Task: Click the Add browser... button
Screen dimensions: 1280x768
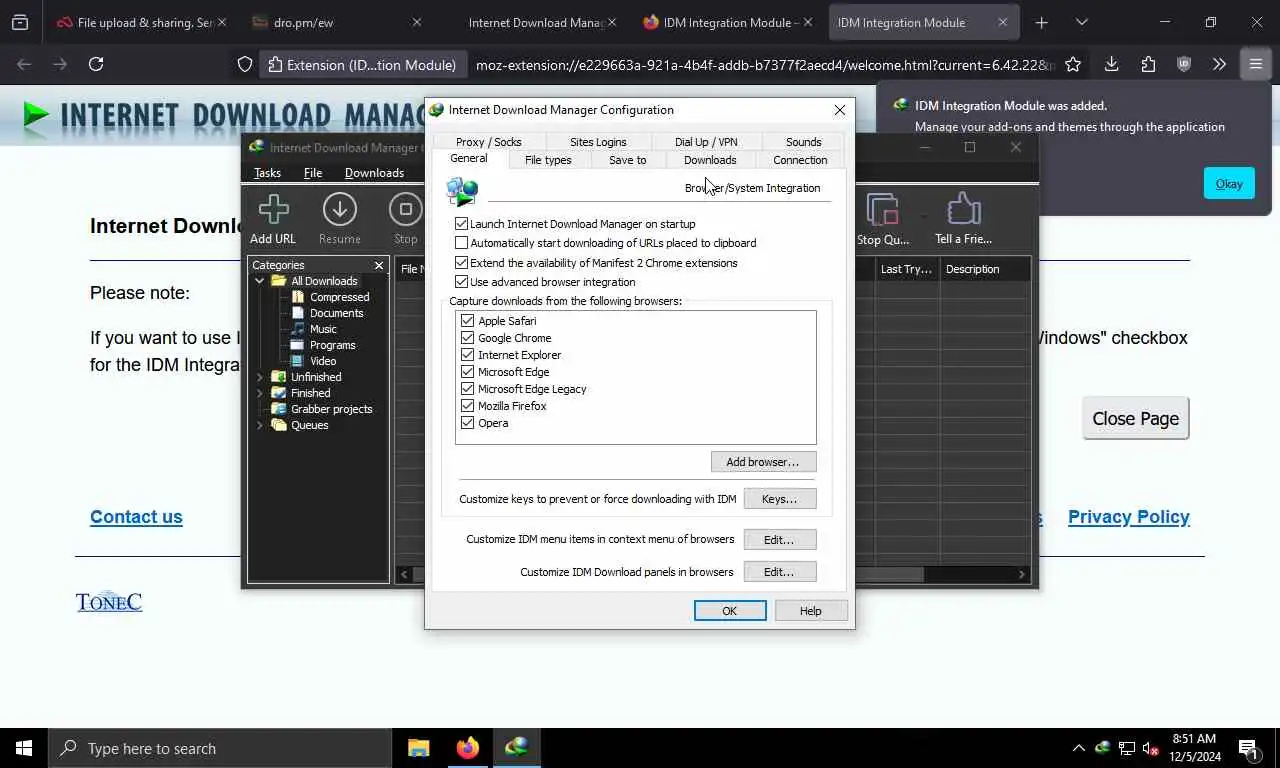Action: coord(764,462)
